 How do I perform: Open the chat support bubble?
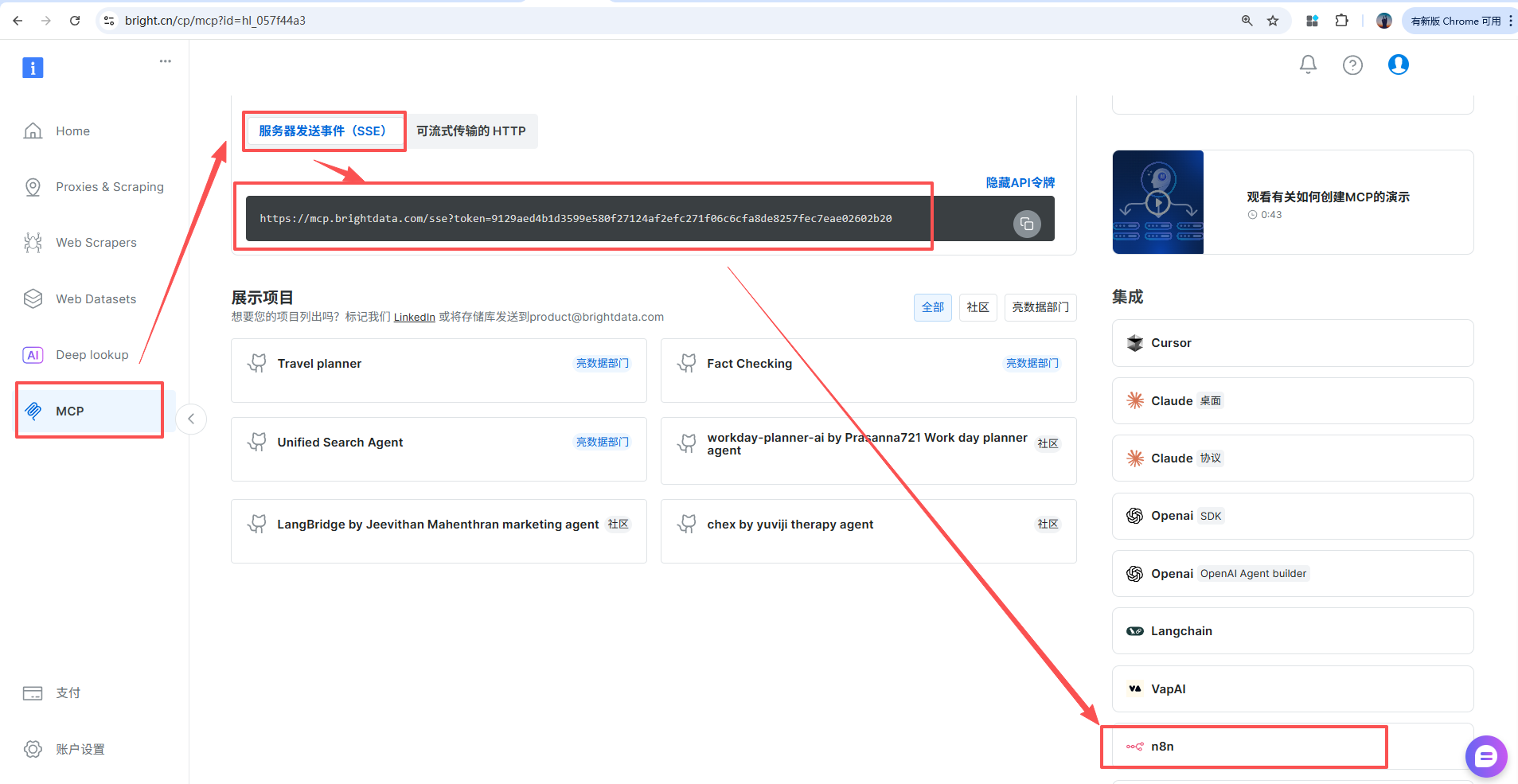1486,757
